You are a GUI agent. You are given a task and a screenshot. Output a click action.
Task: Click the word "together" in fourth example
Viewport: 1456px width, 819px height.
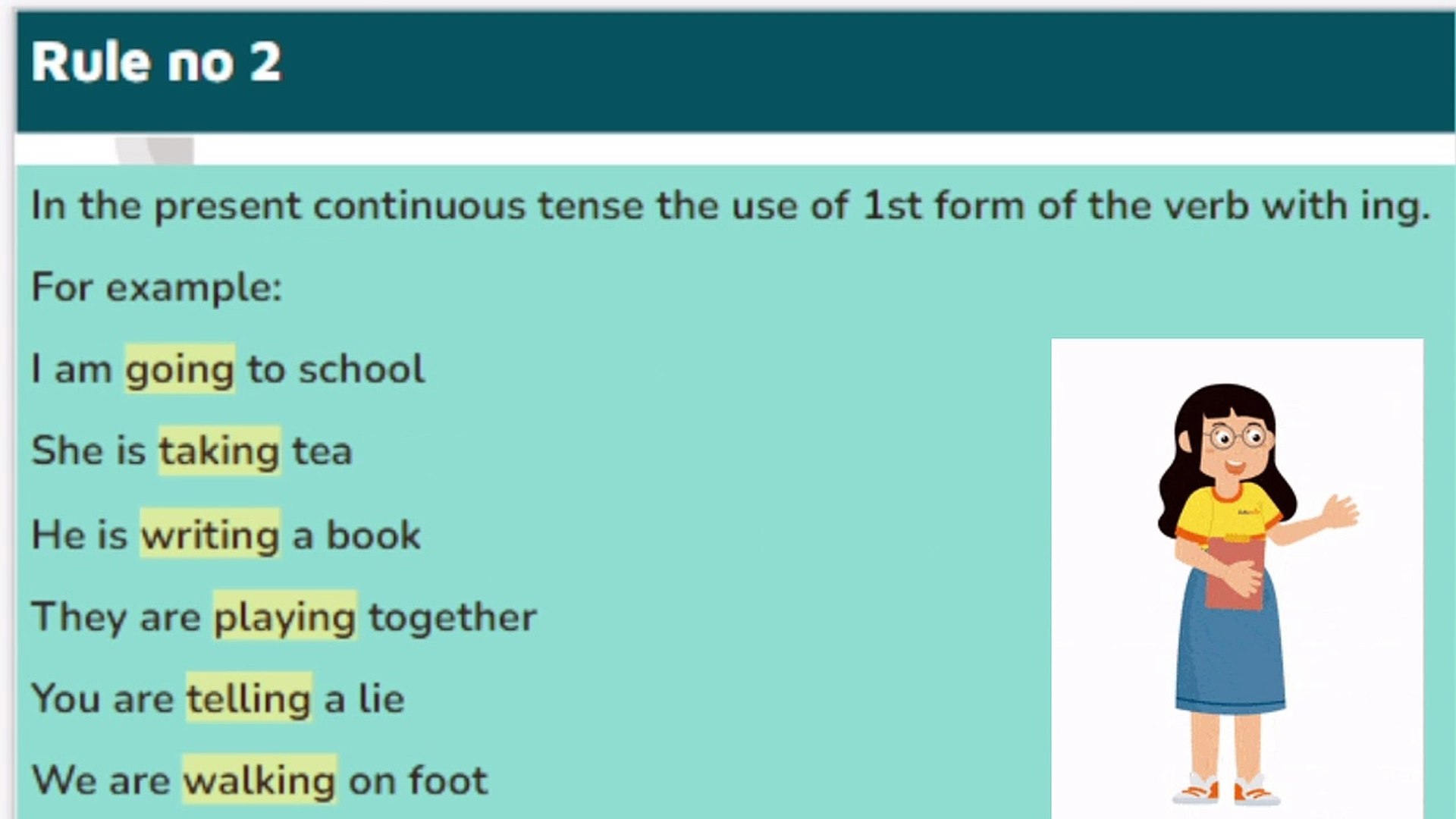click(453, 617)
